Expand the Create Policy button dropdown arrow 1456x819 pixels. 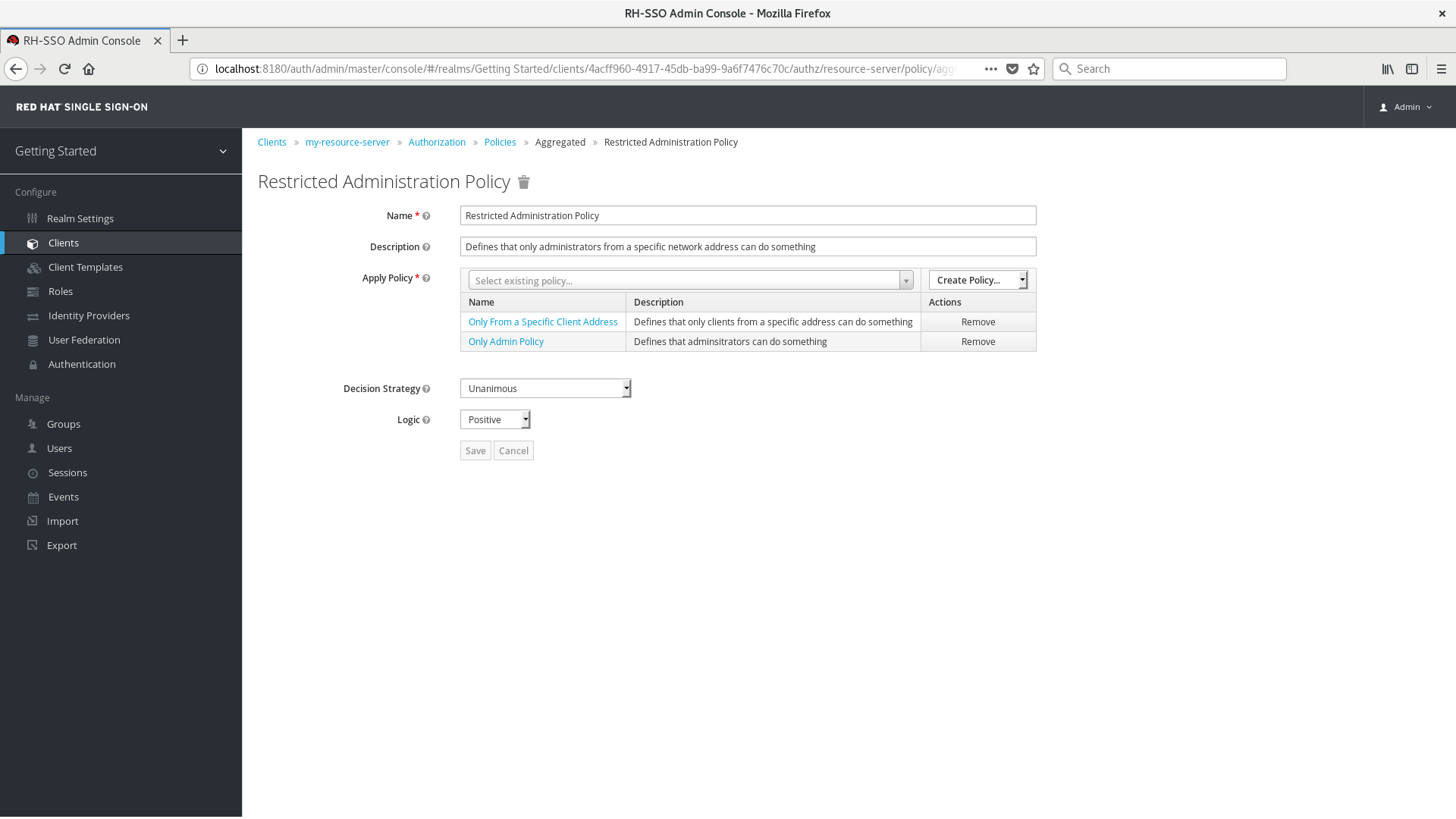(x=1022, y=279)
